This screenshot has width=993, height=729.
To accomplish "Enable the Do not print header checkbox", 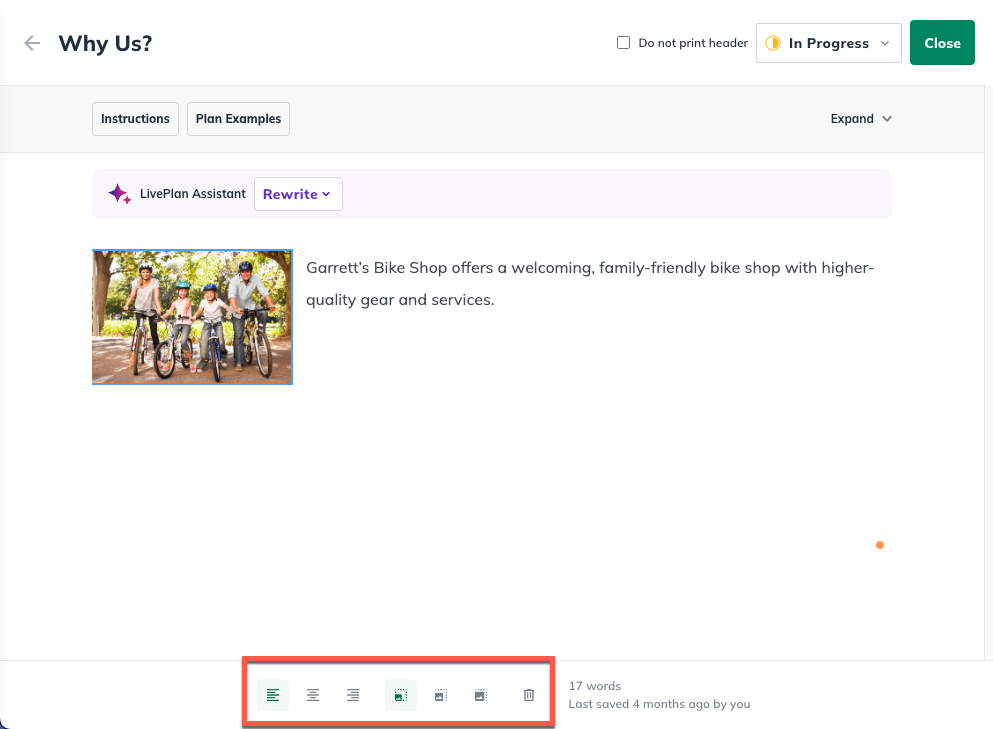I will (x=623, y=42).
